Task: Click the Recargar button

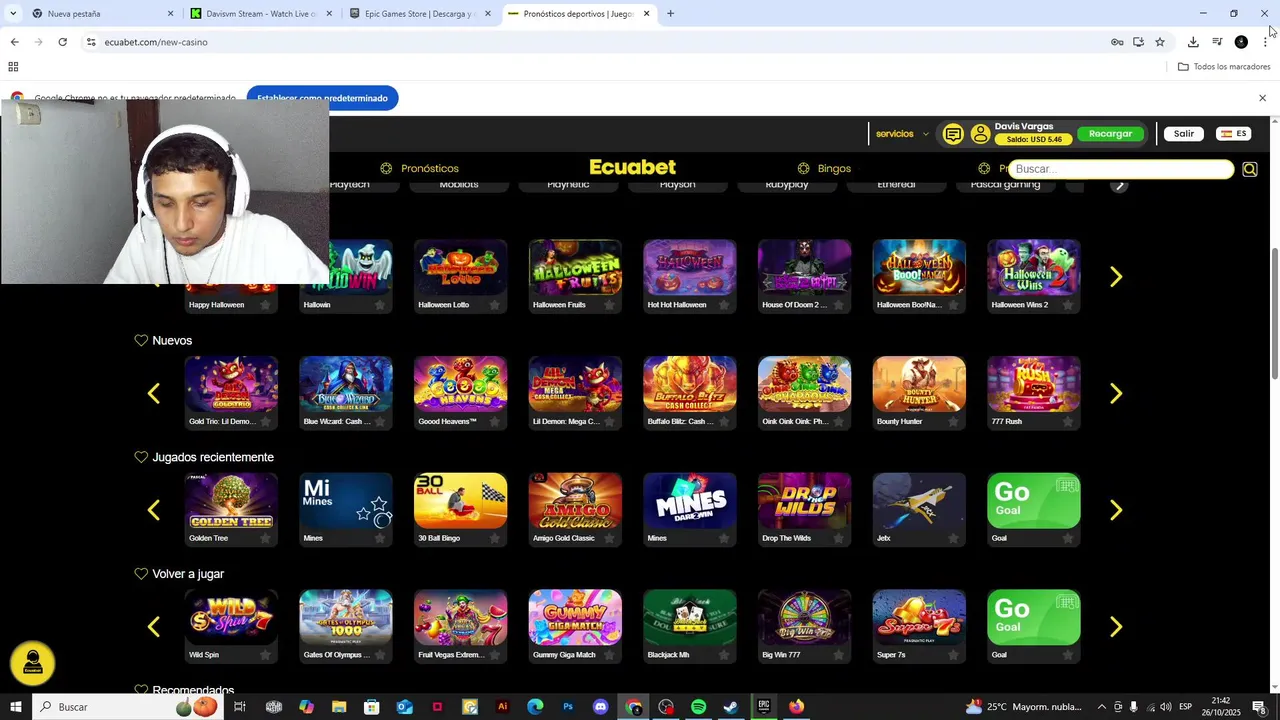Action: coord(1110,134)
